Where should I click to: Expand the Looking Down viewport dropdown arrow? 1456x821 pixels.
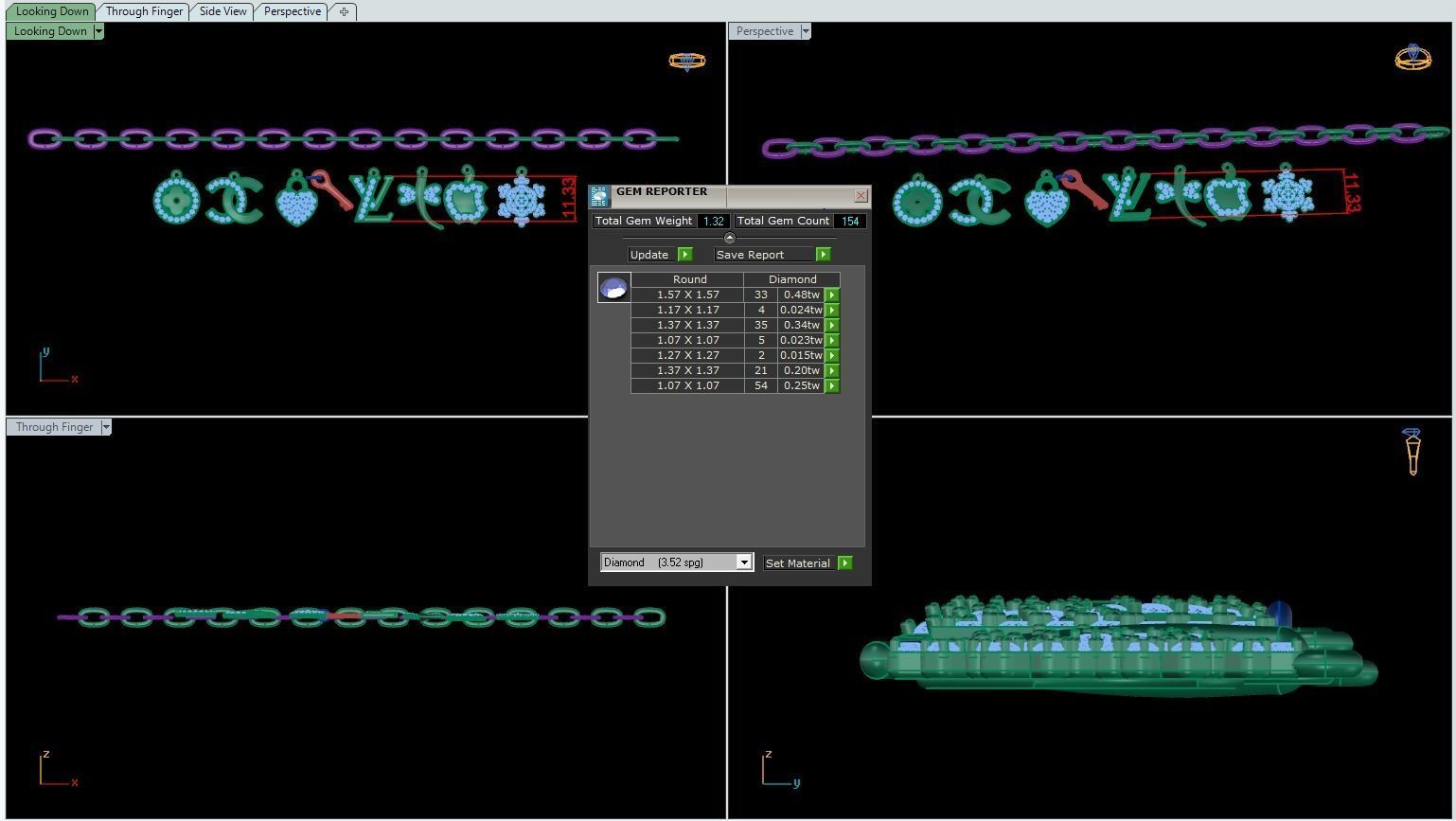click(x=98, y=31)
